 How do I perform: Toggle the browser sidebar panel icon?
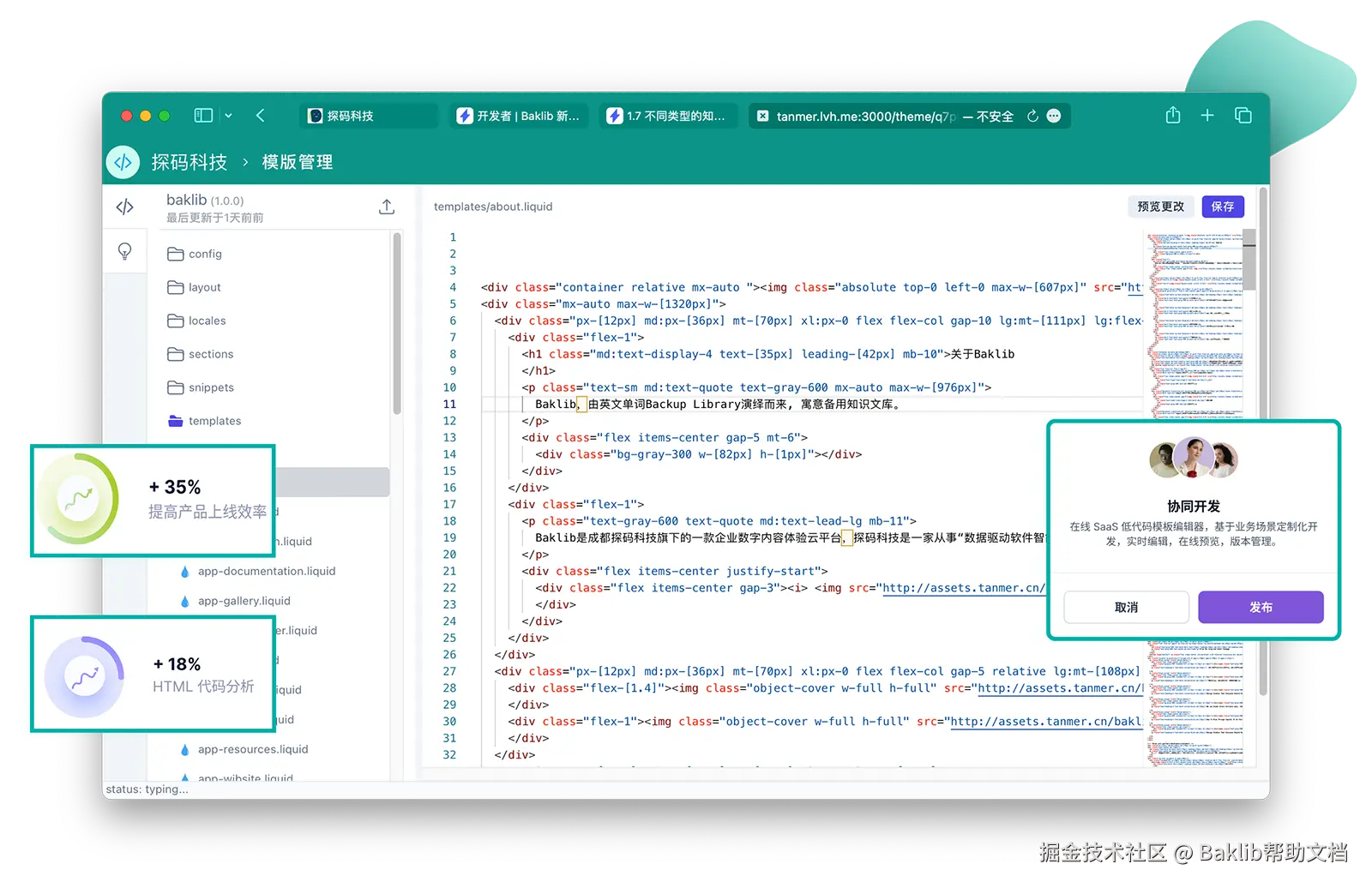pyautogui.click(x=203, y=115)
